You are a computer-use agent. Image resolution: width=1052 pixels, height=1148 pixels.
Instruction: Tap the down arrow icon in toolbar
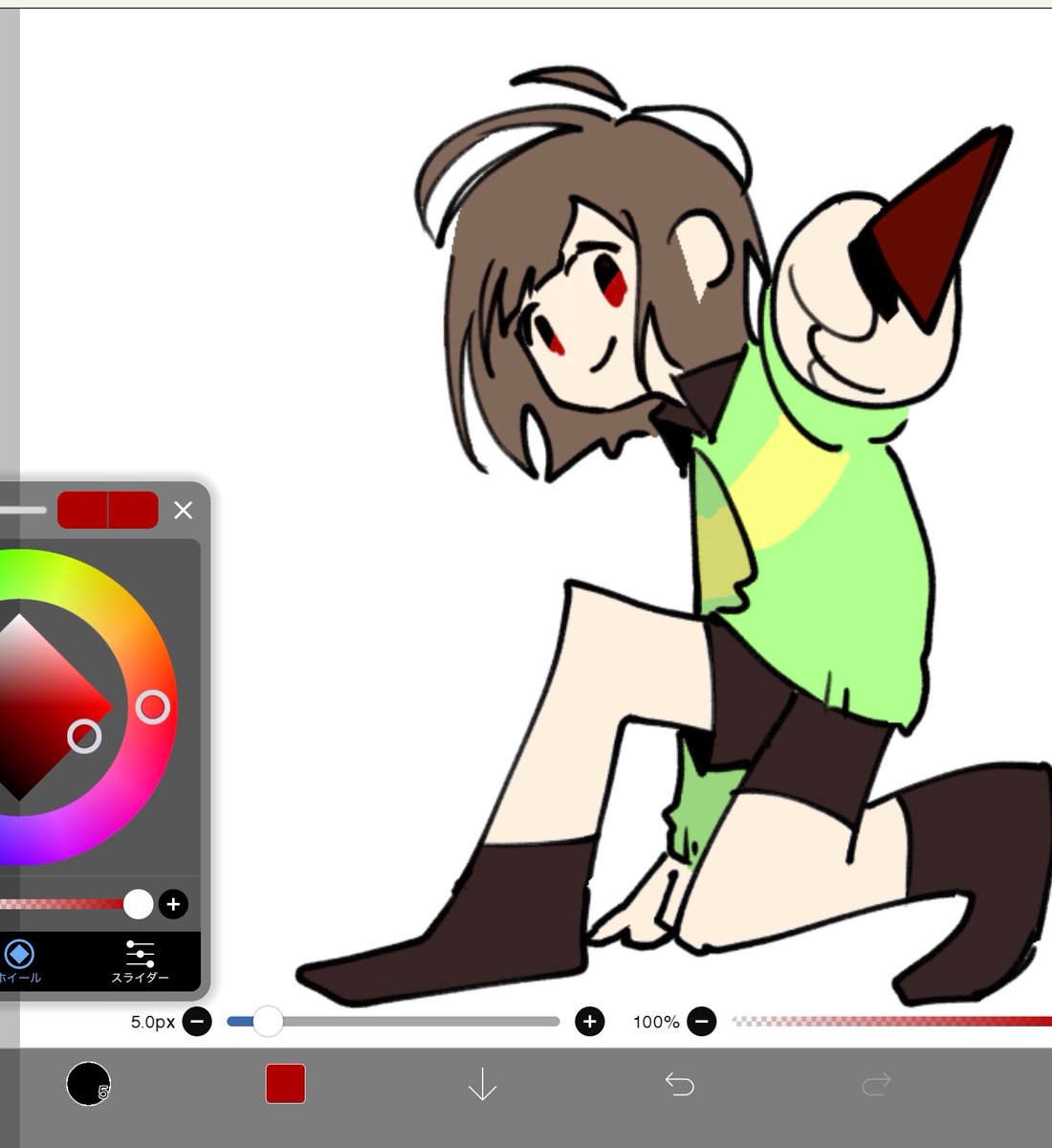click(482, 1084)
